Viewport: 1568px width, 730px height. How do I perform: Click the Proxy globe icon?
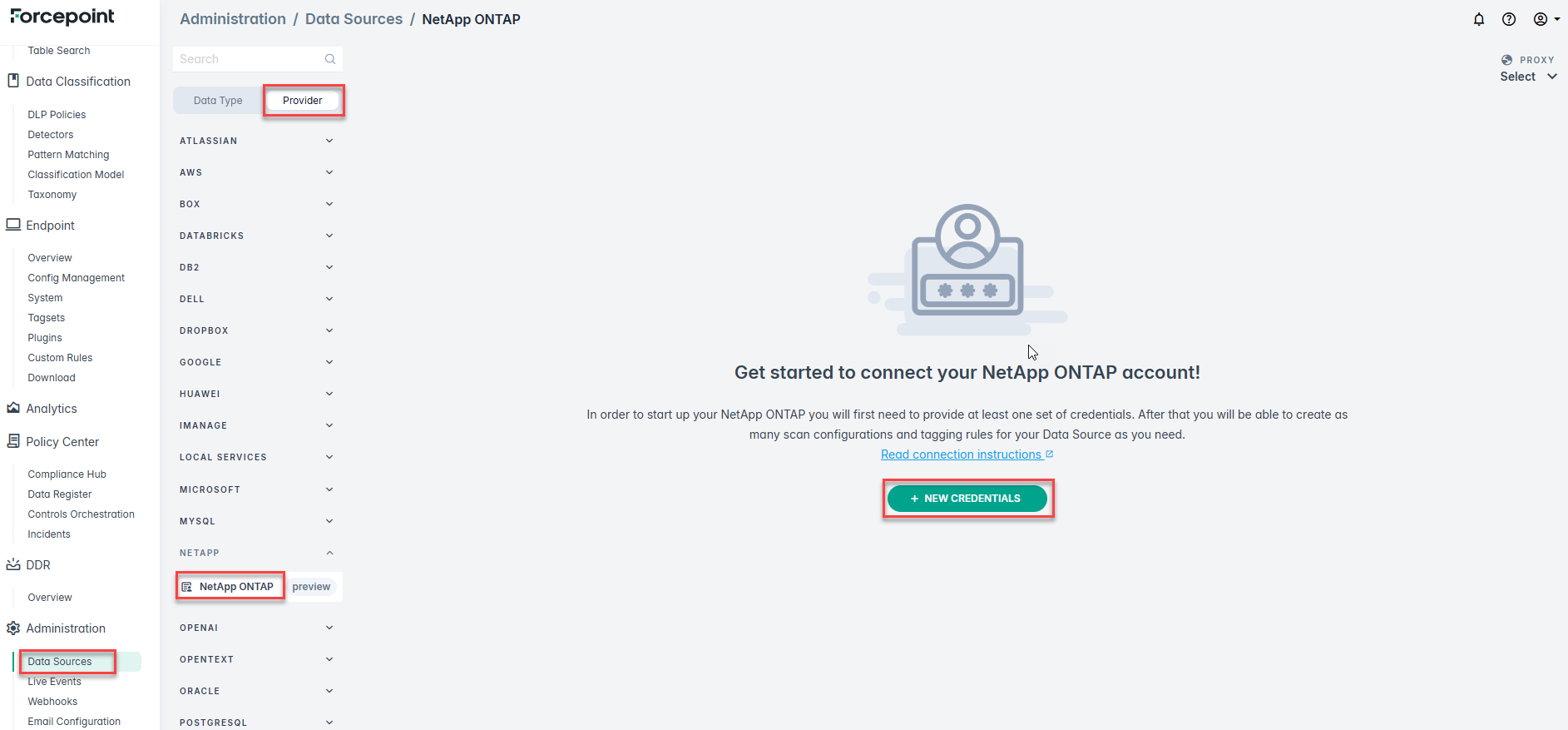click(x=1506, y=60)
